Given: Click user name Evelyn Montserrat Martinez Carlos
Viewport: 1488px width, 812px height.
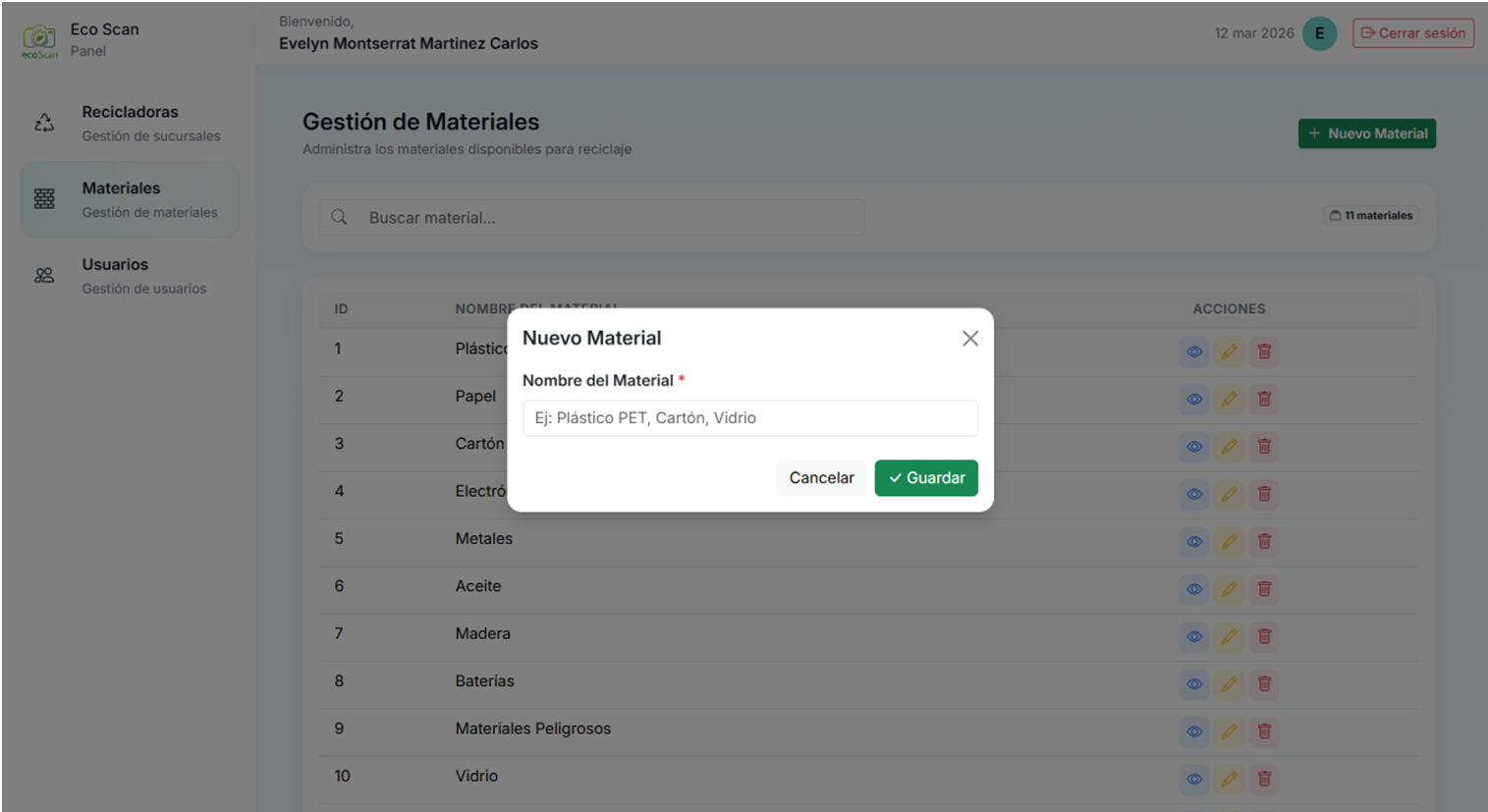Looking at the screenshot, I should 409,43.
